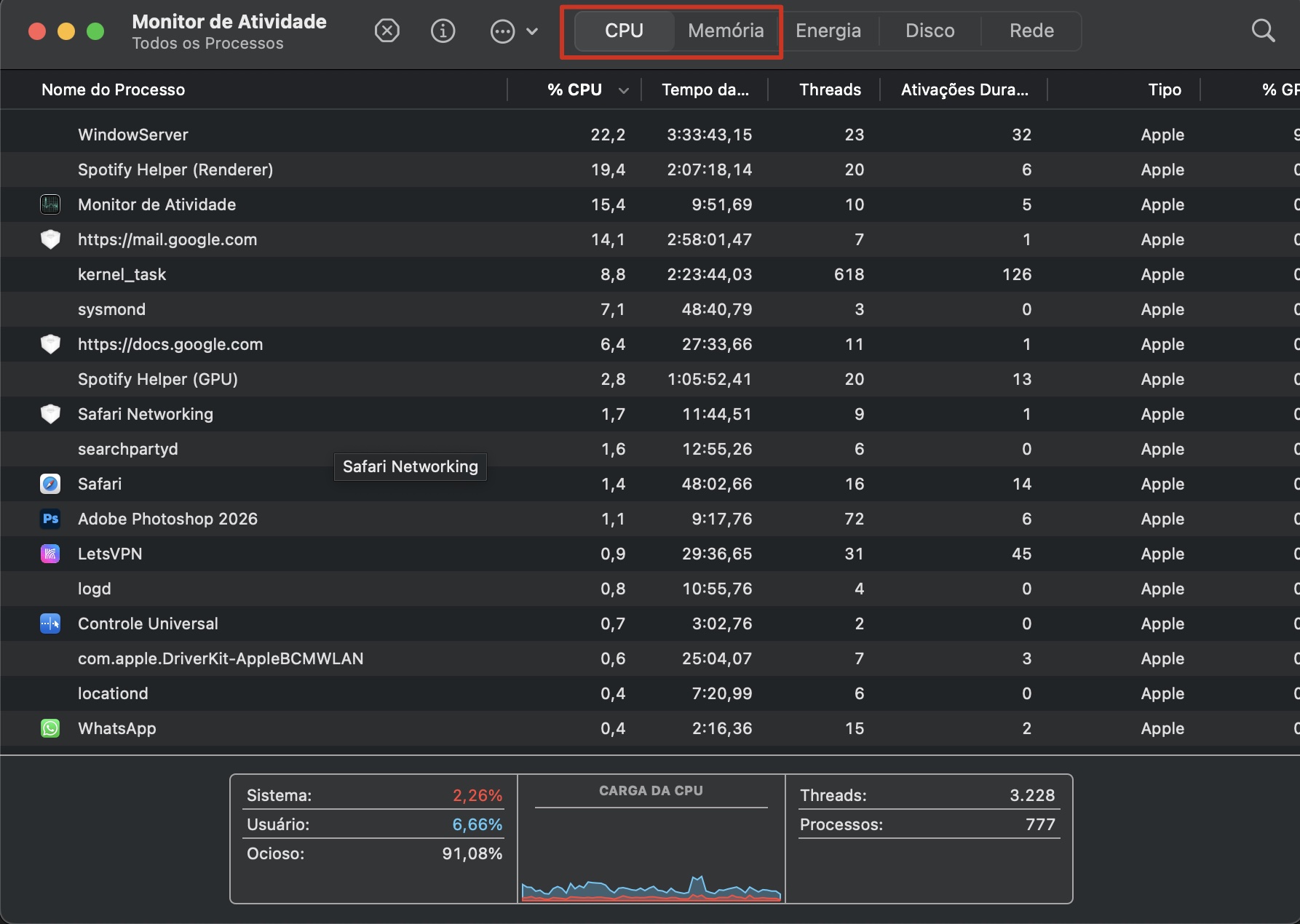Click the quit process X icon in the toolbar
This screenshot has height=924, width=1300.
click(387, 31)
